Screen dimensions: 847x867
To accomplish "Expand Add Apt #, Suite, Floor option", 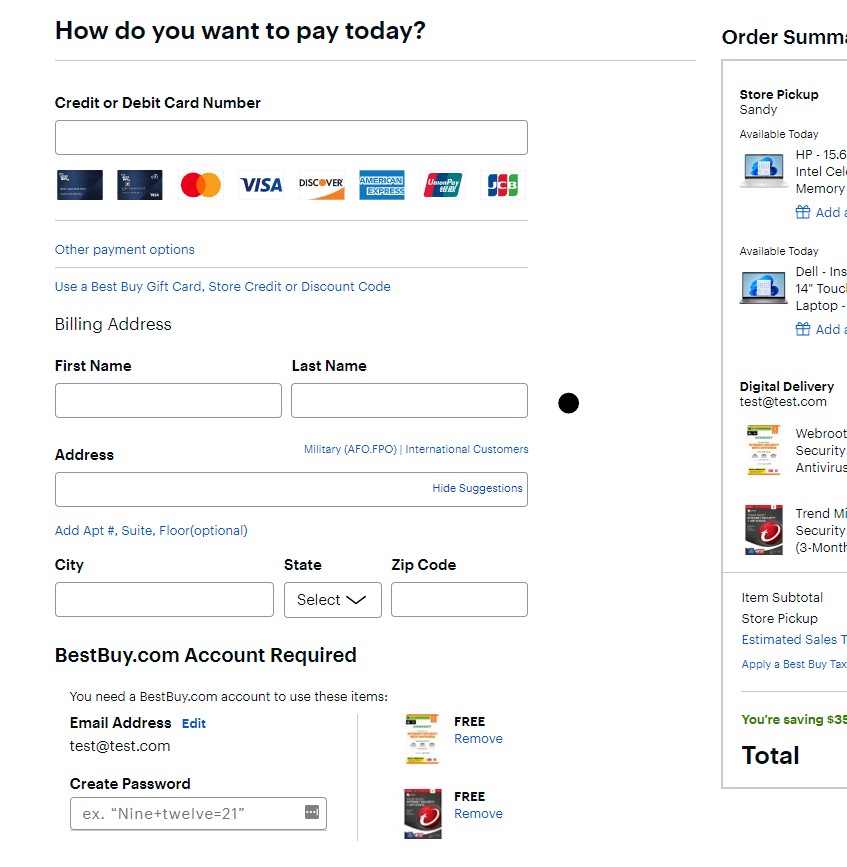I will pyautogui.click(x=151, y=531).
